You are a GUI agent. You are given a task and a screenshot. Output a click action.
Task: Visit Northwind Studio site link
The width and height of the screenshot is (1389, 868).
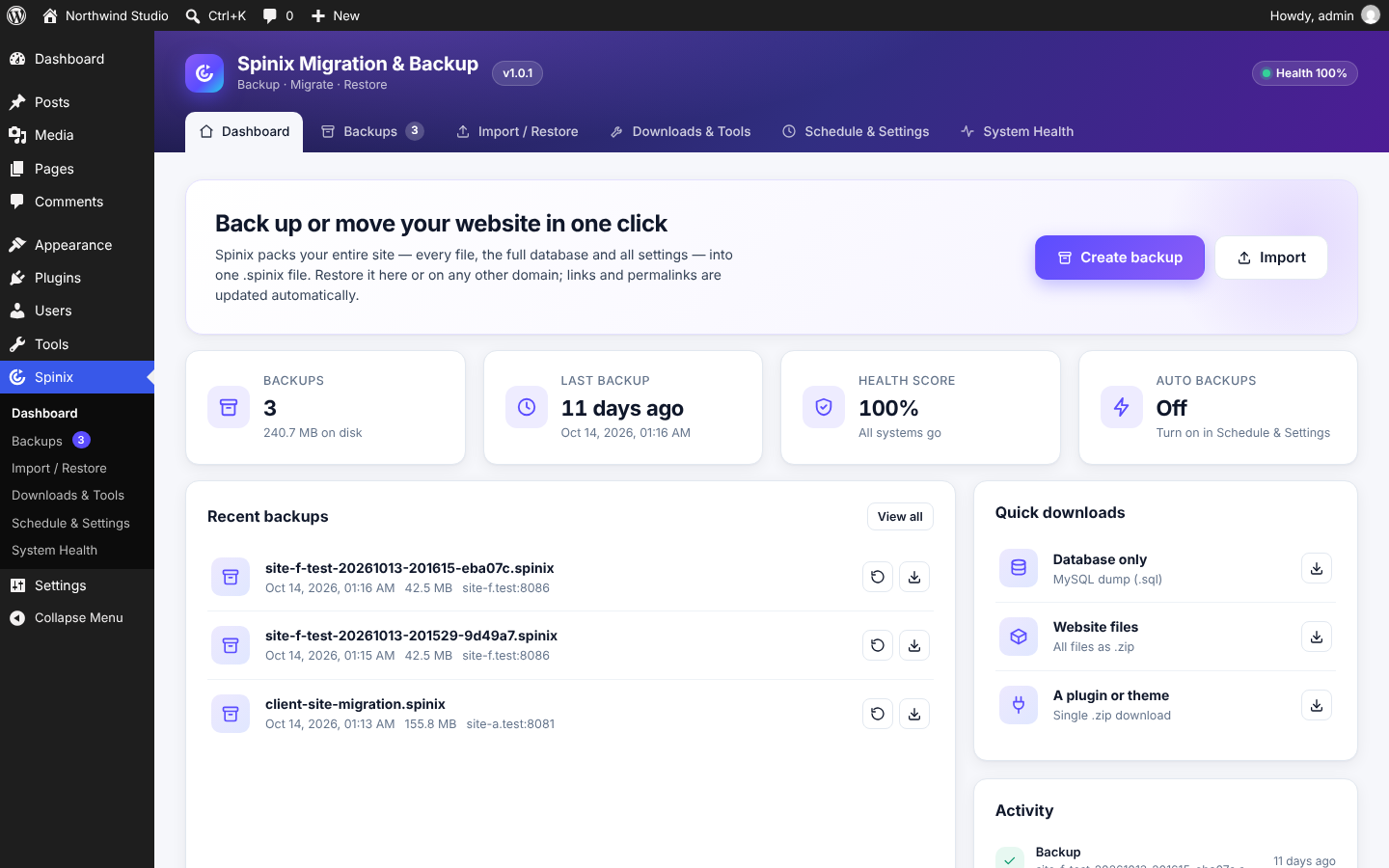(105, 15)
